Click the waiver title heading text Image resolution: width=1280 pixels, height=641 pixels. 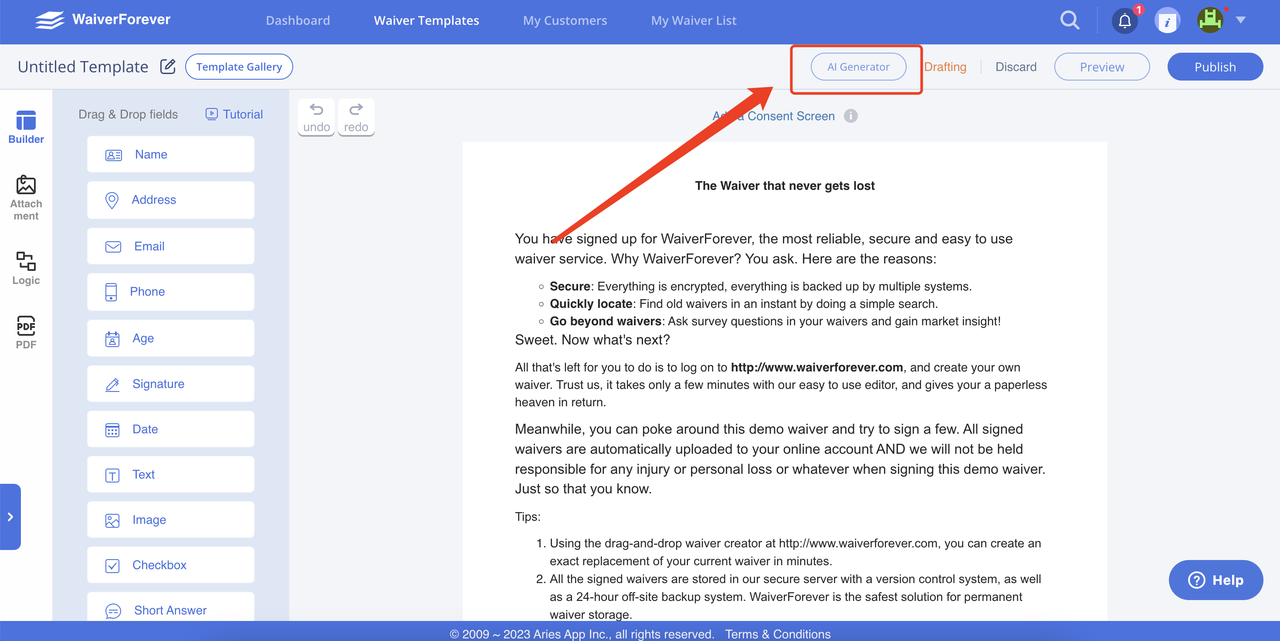coord(785,185)
